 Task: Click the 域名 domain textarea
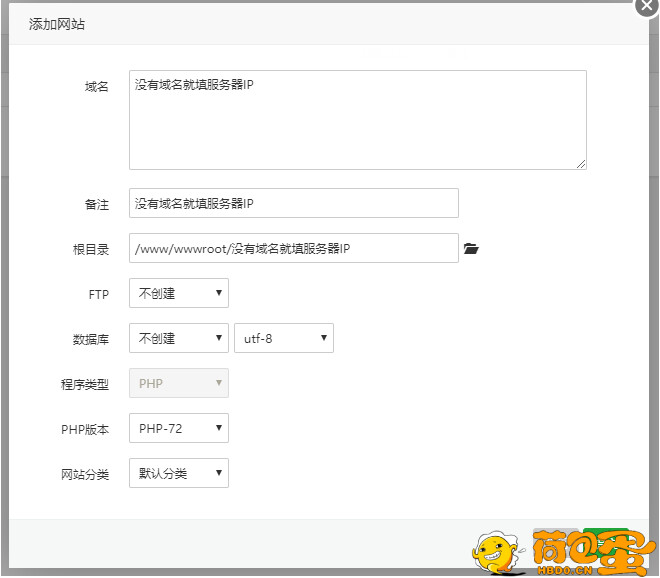(358, 120)
